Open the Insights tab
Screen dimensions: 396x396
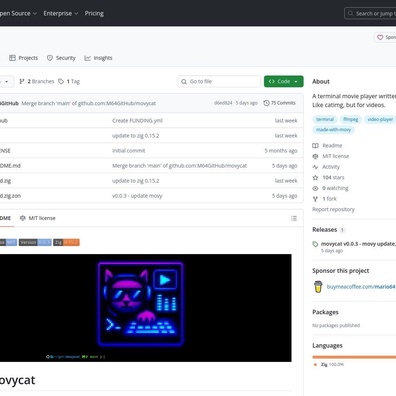[x=98, y=58]
